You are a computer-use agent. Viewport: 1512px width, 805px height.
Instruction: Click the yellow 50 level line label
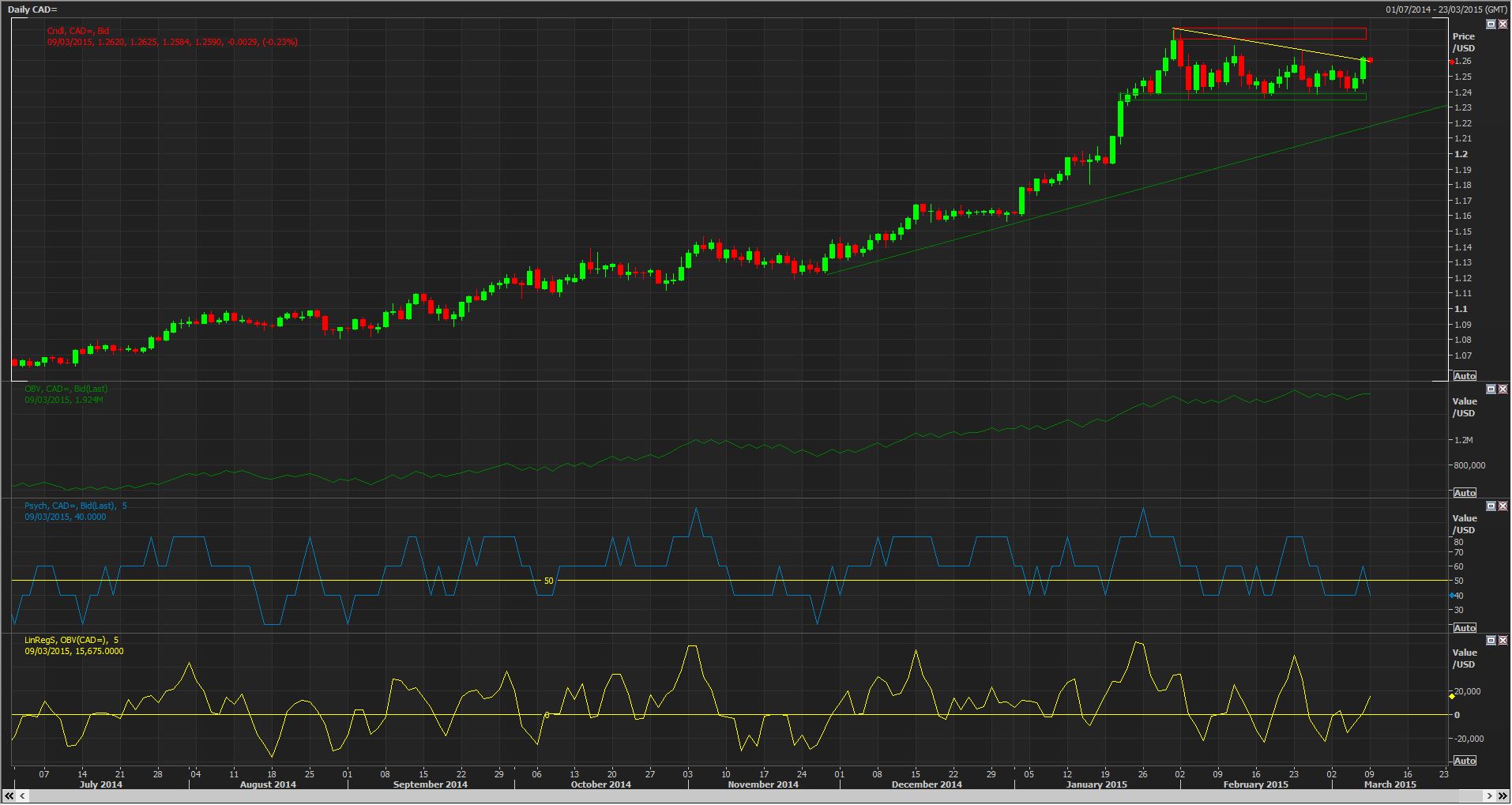click(x=549, y=581)
